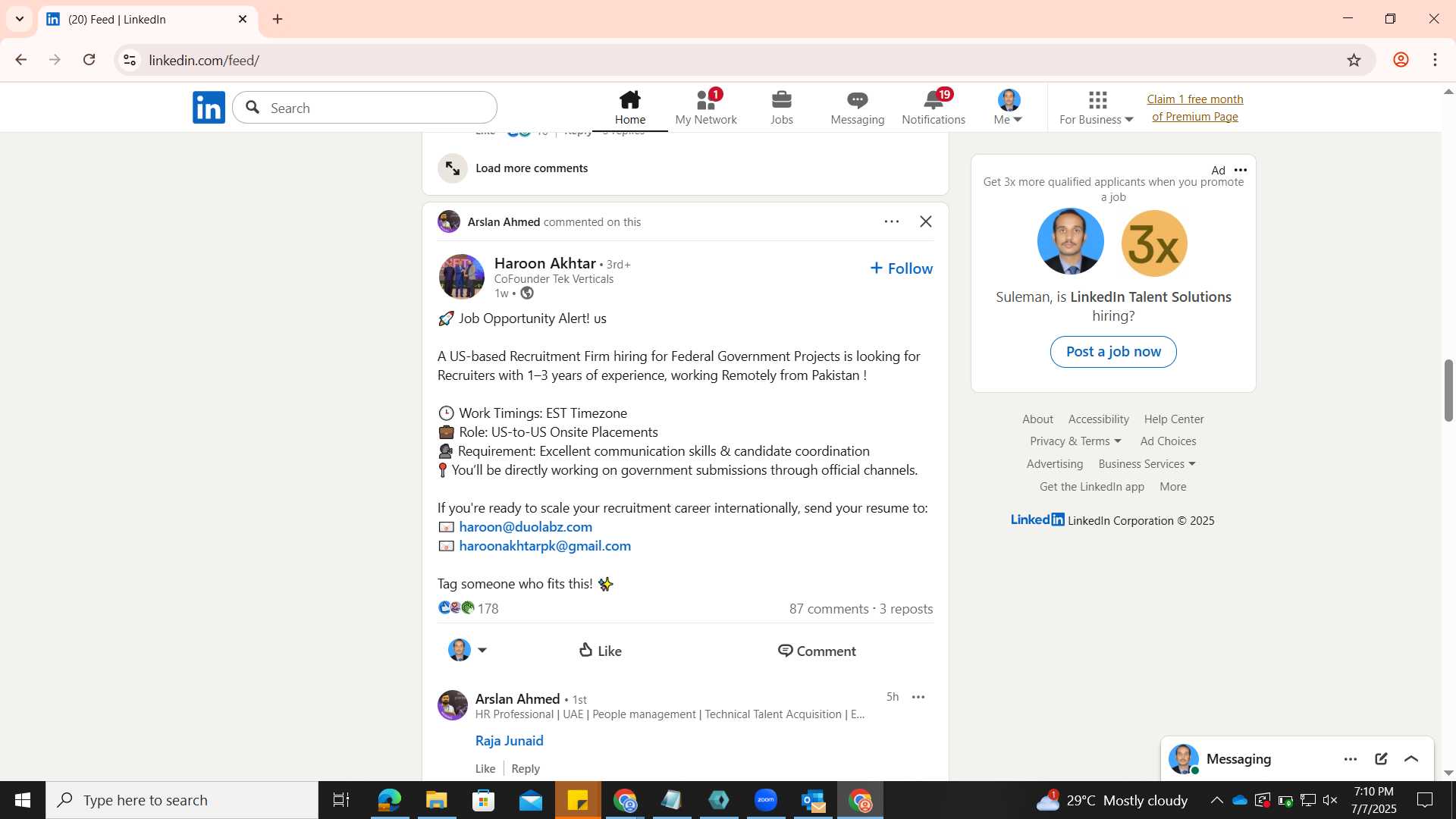Screen dimensions: 1456x819
Task: Open Chrome menu three dots
Action: click(x=1435, y=60)
